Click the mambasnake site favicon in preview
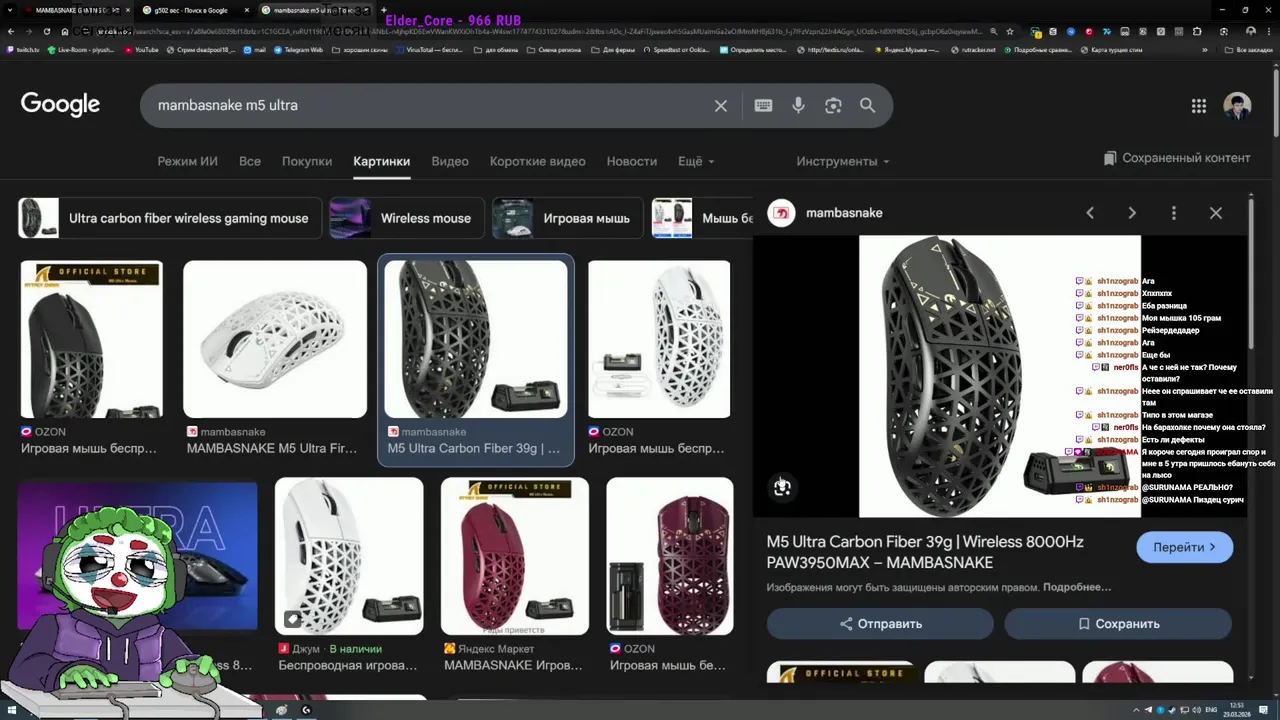1280x720 pixels. (x=781, y=213)
